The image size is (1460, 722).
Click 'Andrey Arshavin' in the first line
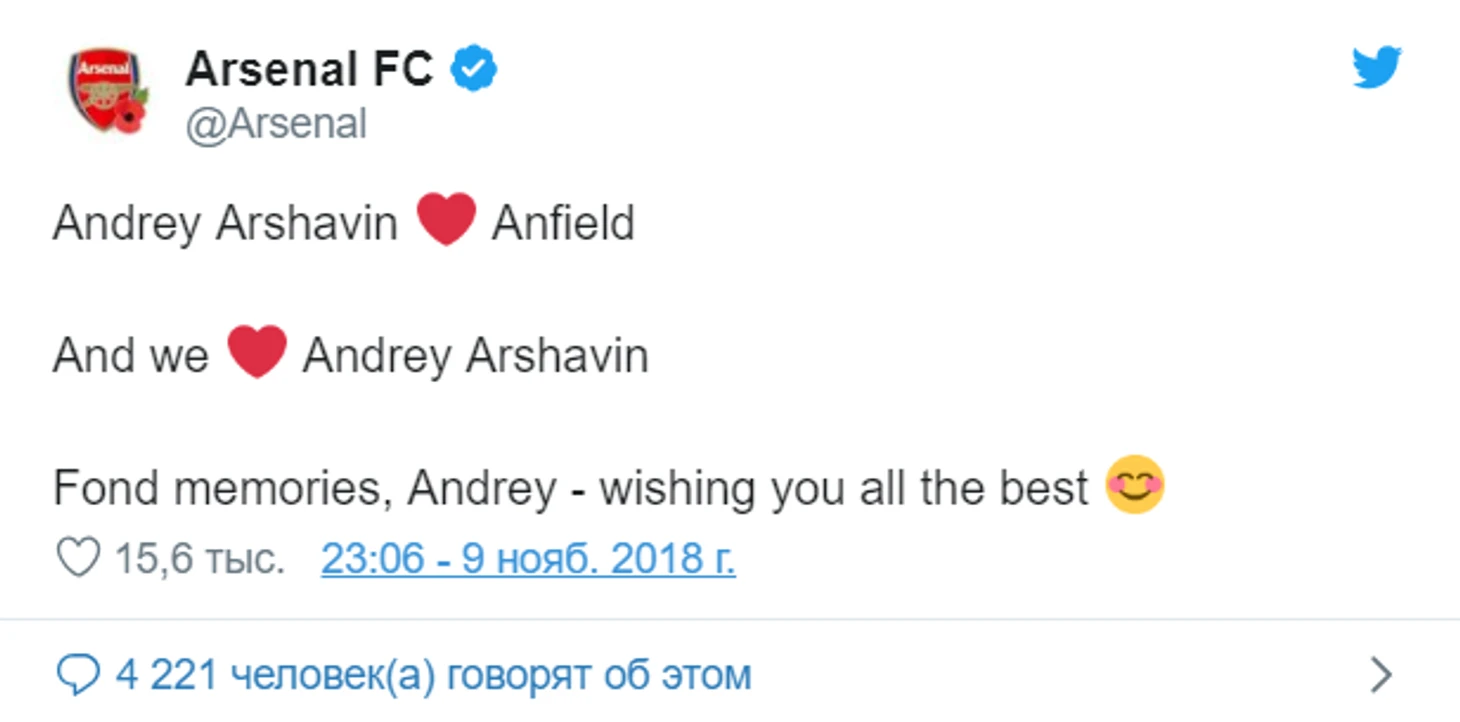[x=225, y=223]
